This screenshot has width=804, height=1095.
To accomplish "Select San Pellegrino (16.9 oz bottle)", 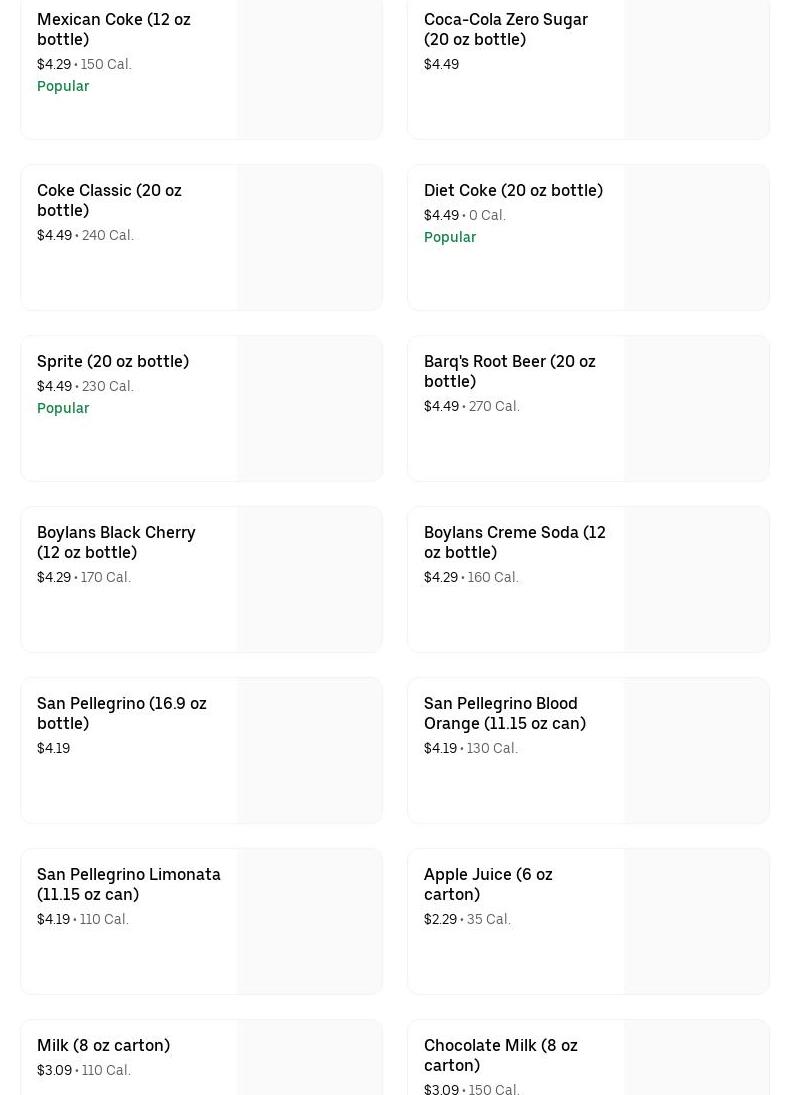I will tap(121, 713).
